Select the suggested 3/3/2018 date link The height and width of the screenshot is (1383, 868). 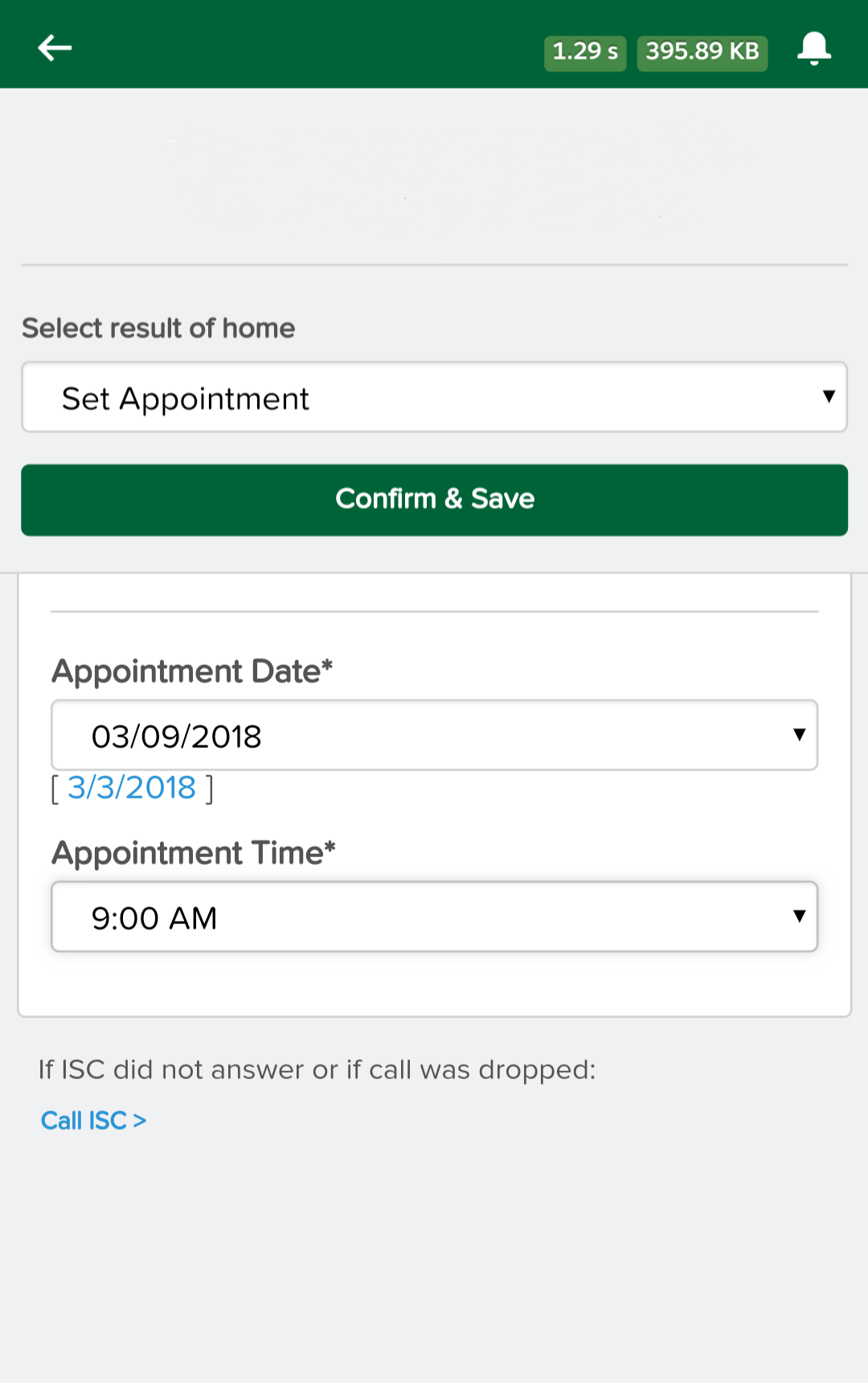point(132,788)
